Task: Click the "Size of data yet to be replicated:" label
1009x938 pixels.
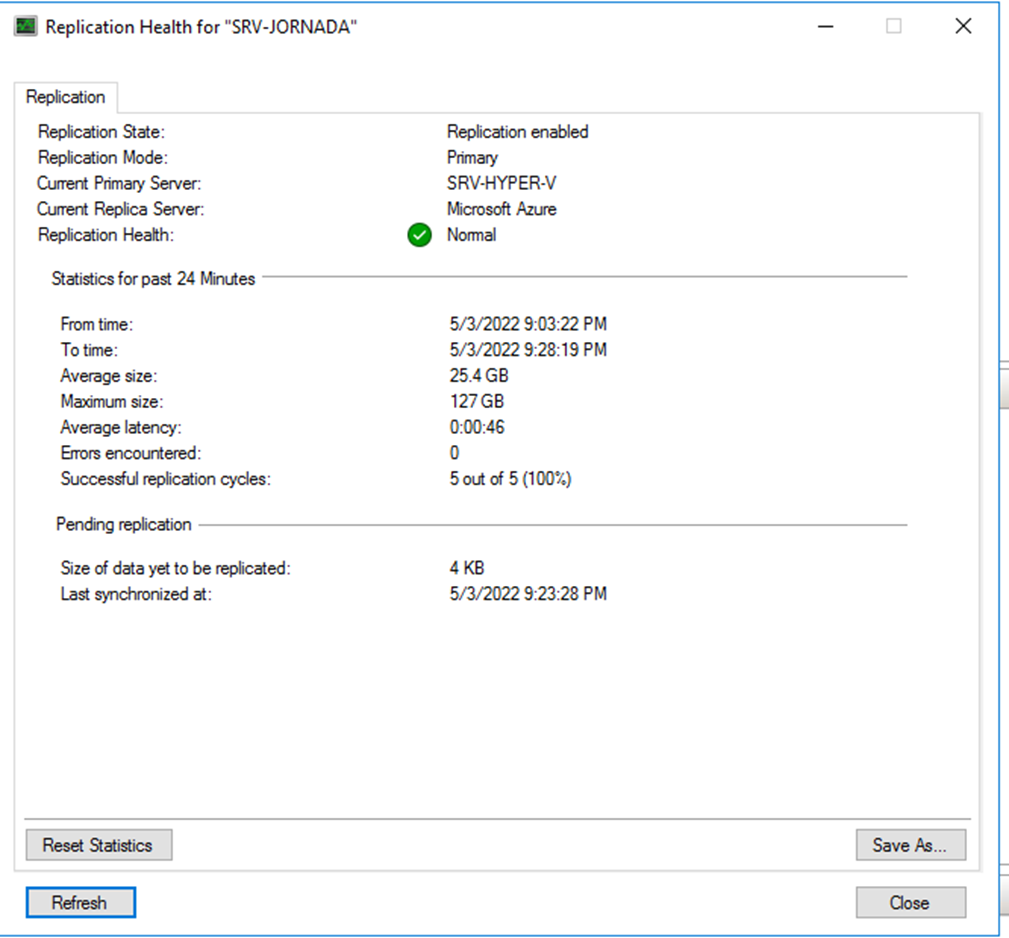Action: pos(176,568)
